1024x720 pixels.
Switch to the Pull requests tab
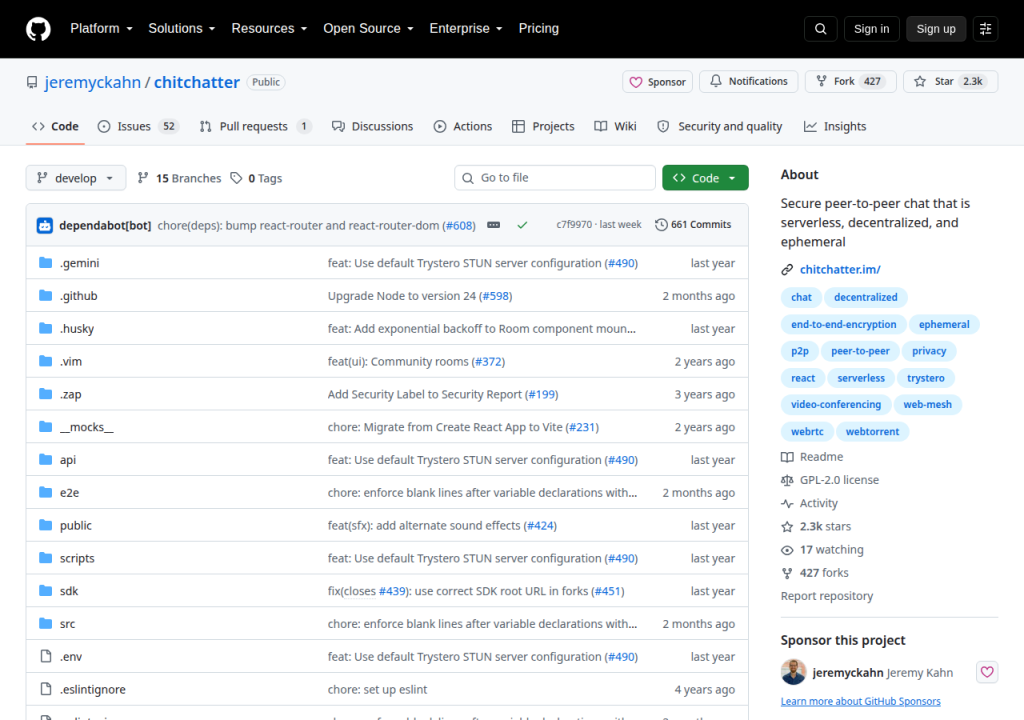point(254,126)
